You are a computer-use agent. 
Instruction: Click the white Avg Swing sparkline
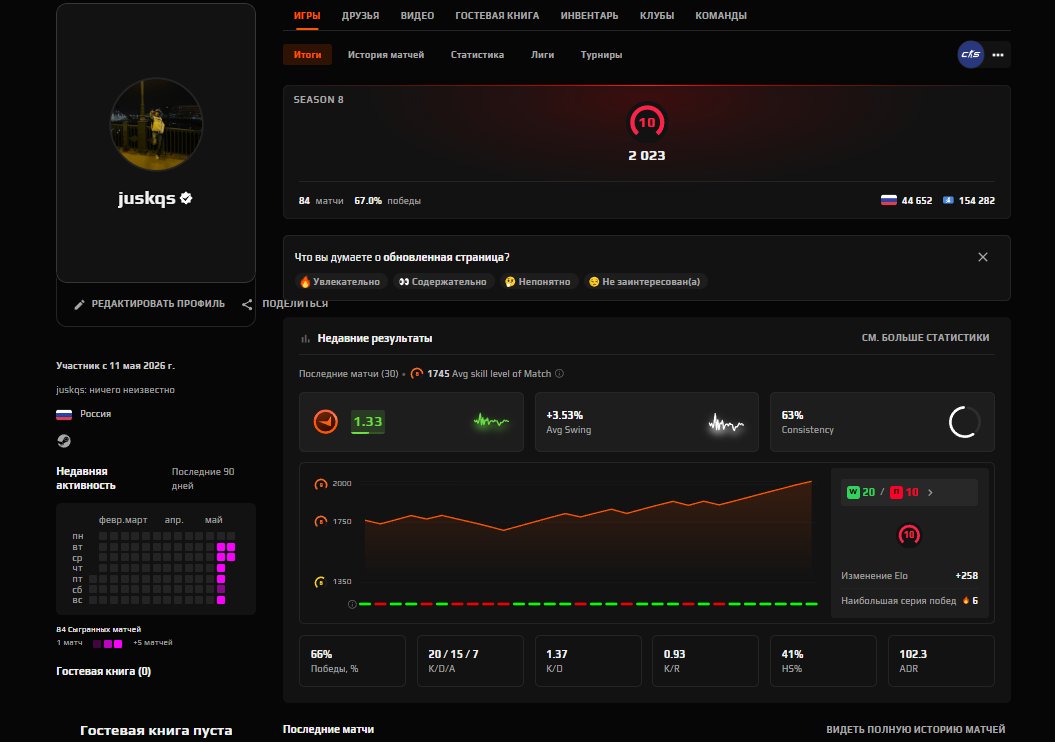[726, 423]
